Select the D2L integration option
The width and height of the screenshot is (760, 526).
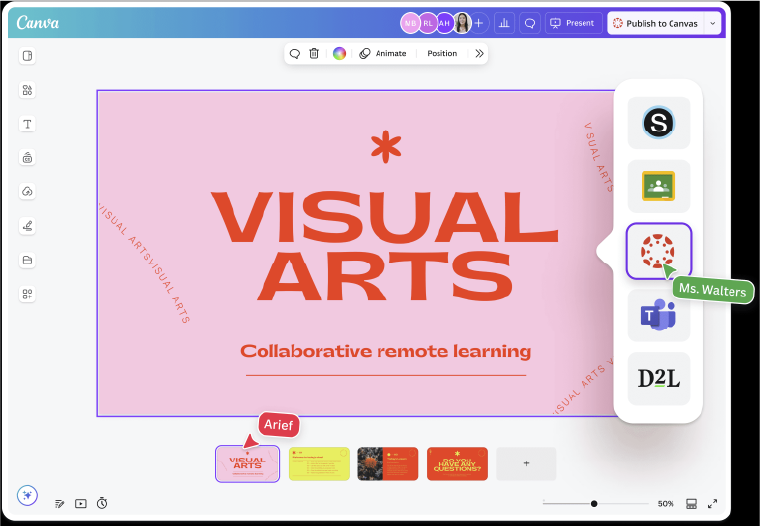click(659, 379)
